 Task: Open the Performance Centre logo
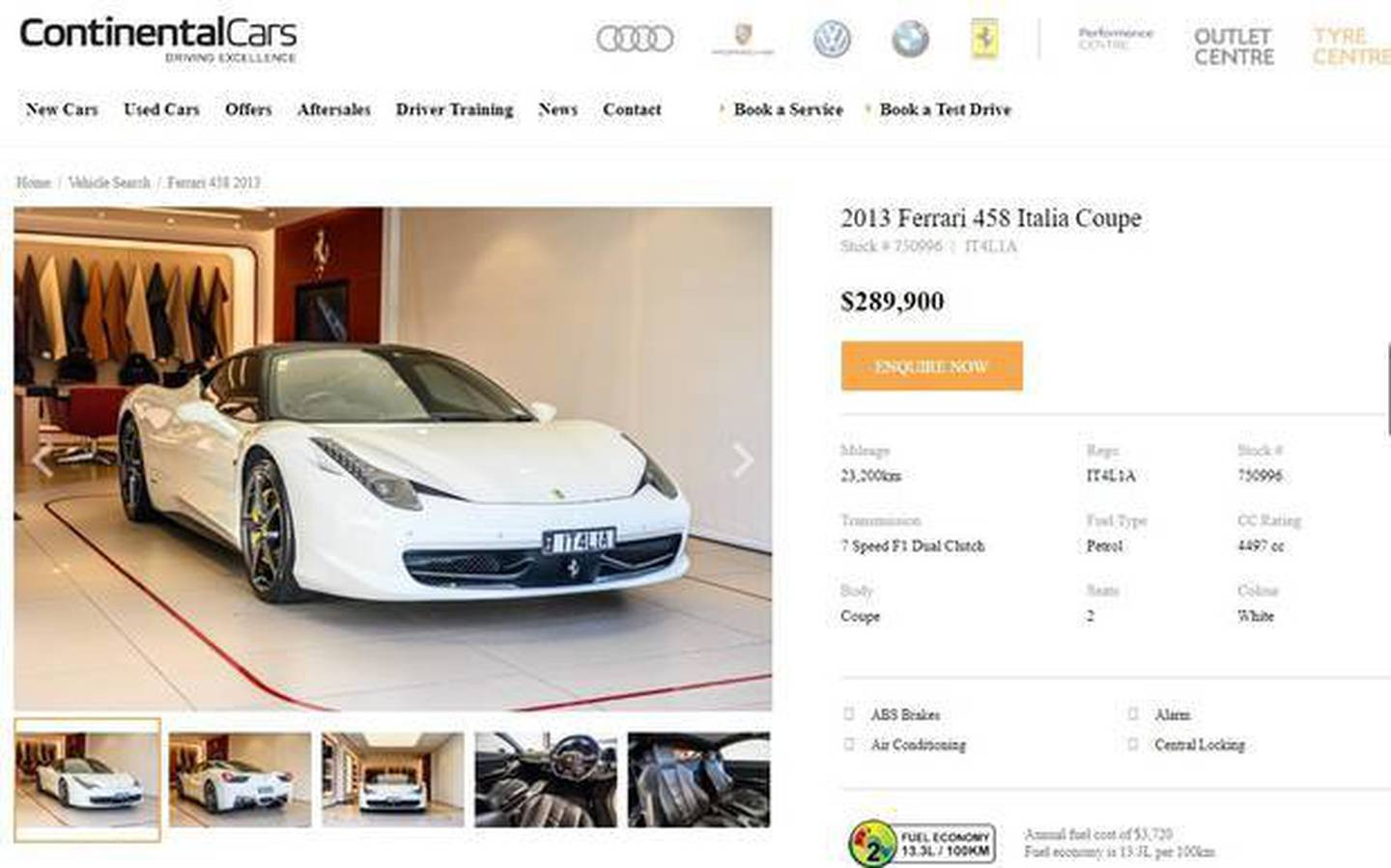[1116, 39]
